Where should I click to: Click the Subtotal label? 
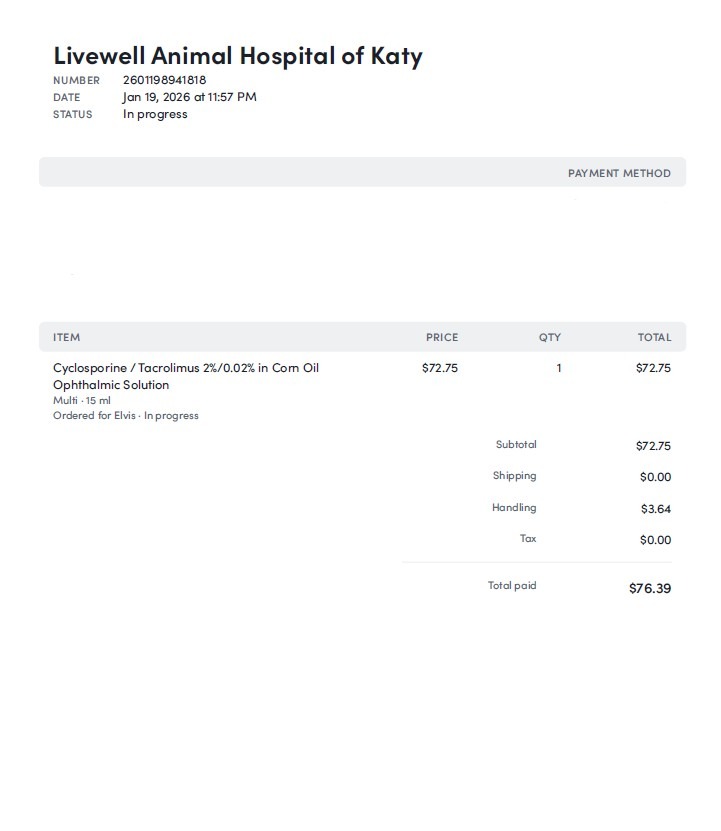pos(516,444)
